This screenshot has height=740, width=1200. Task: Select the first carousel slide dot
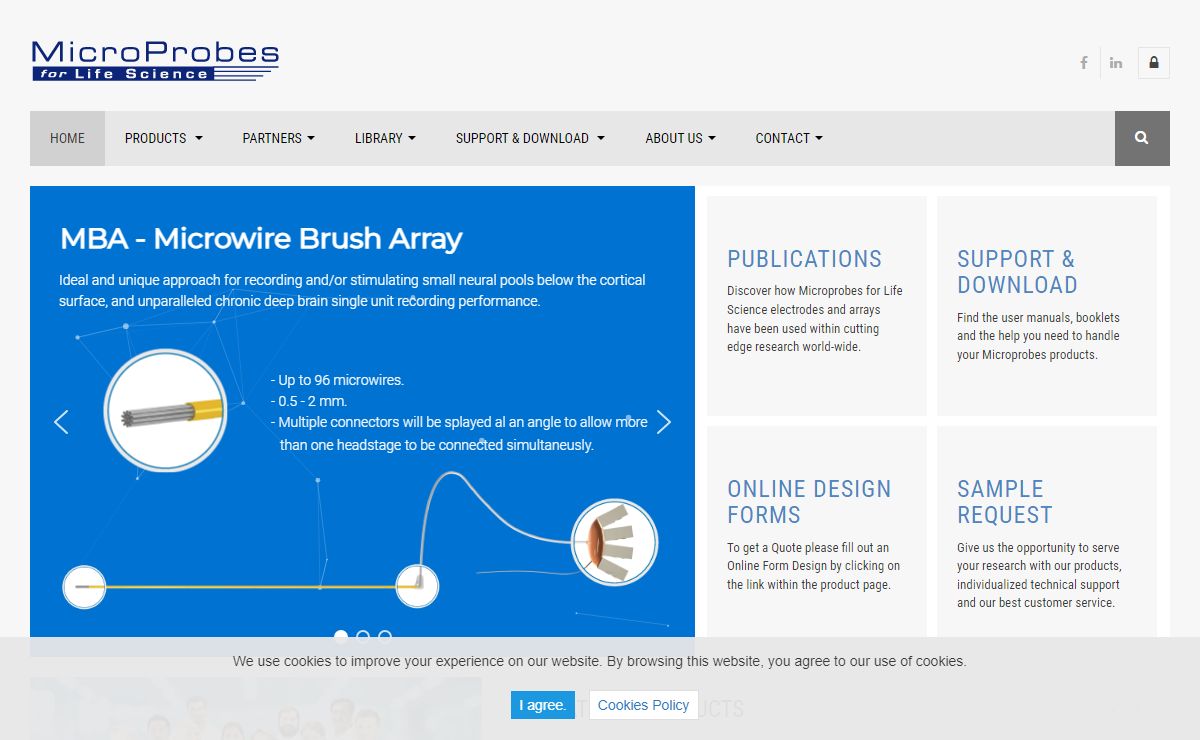tap(341, 636)
